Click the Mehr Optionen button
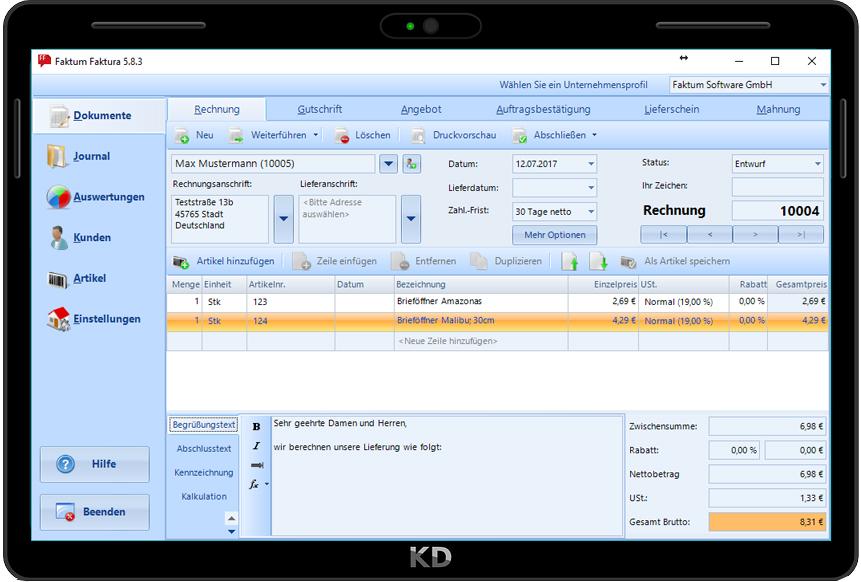 click(x=555, y=235)
